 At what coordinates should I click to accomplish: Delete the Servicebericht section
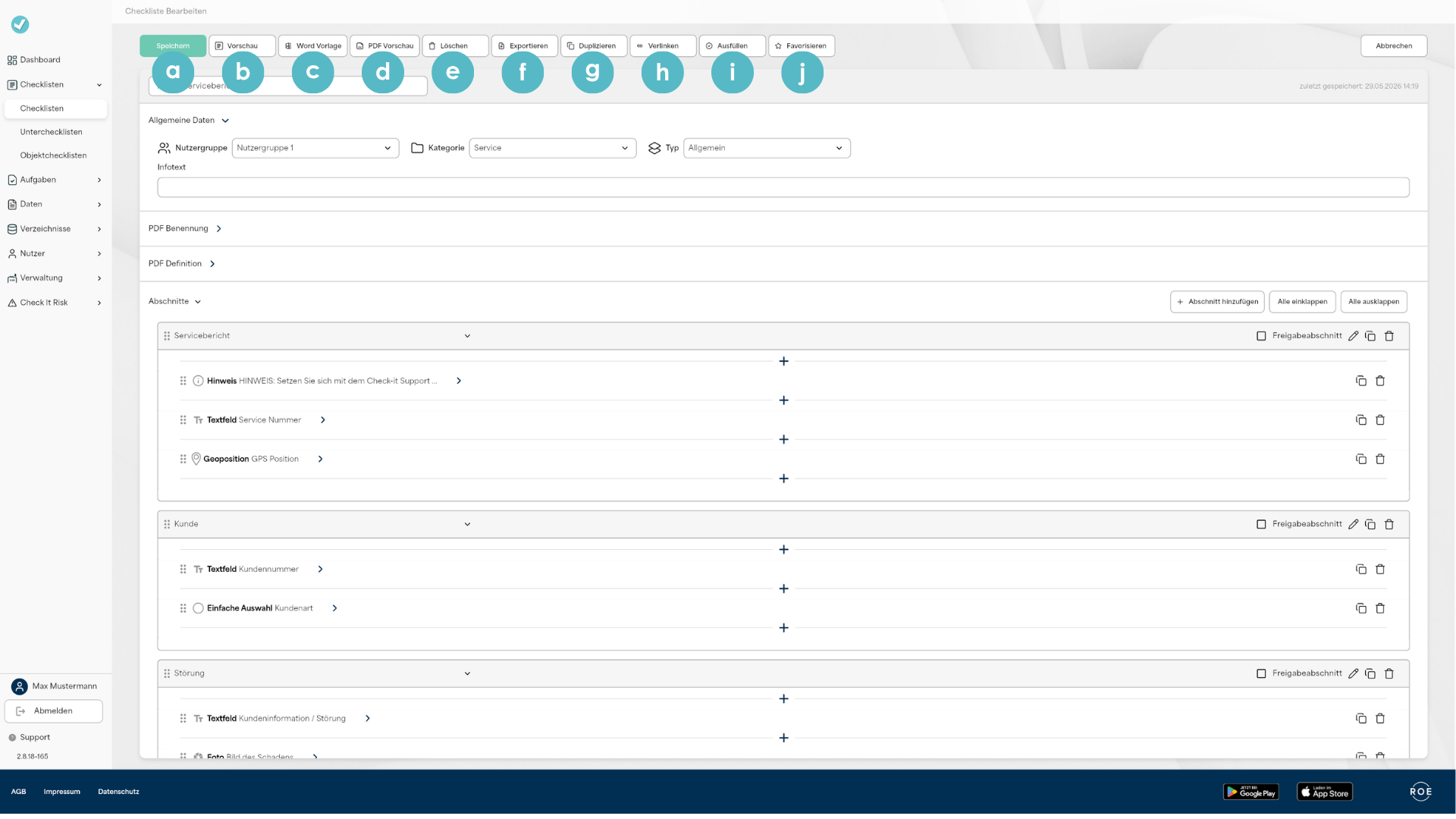[x=1389, y=336]
